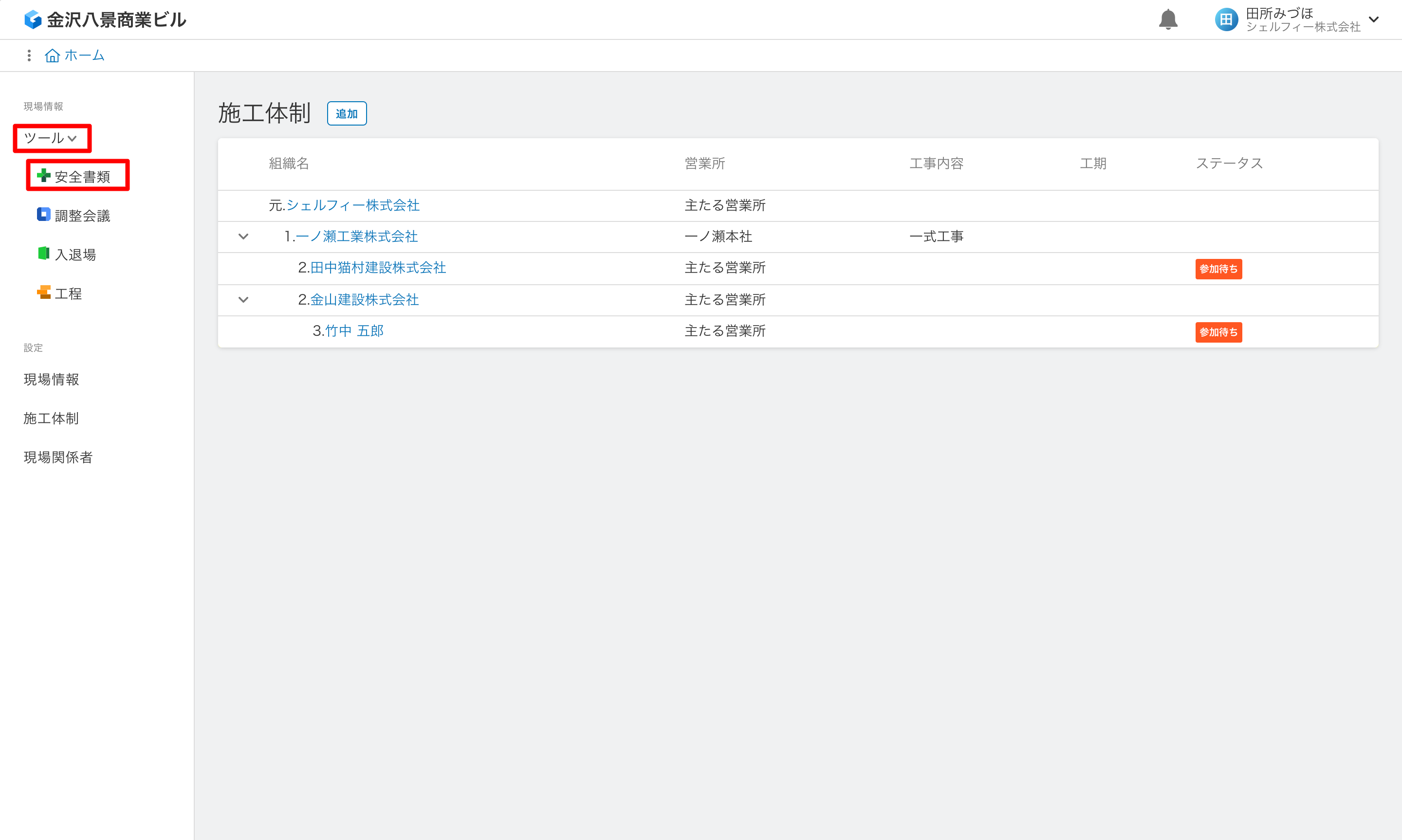The width and height of the screenshot is (1402, 840).
Task: Click the orange 工程 icon
Action: coord(44,292)
